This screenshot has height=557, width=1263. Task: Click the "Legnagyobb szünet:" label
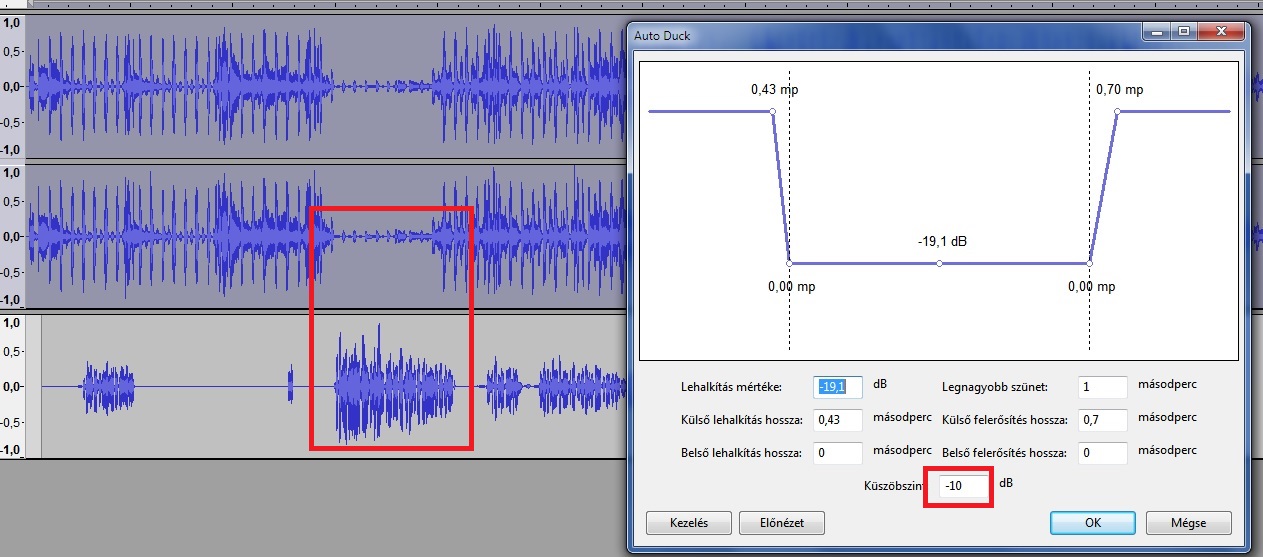(x=993, y=386)
